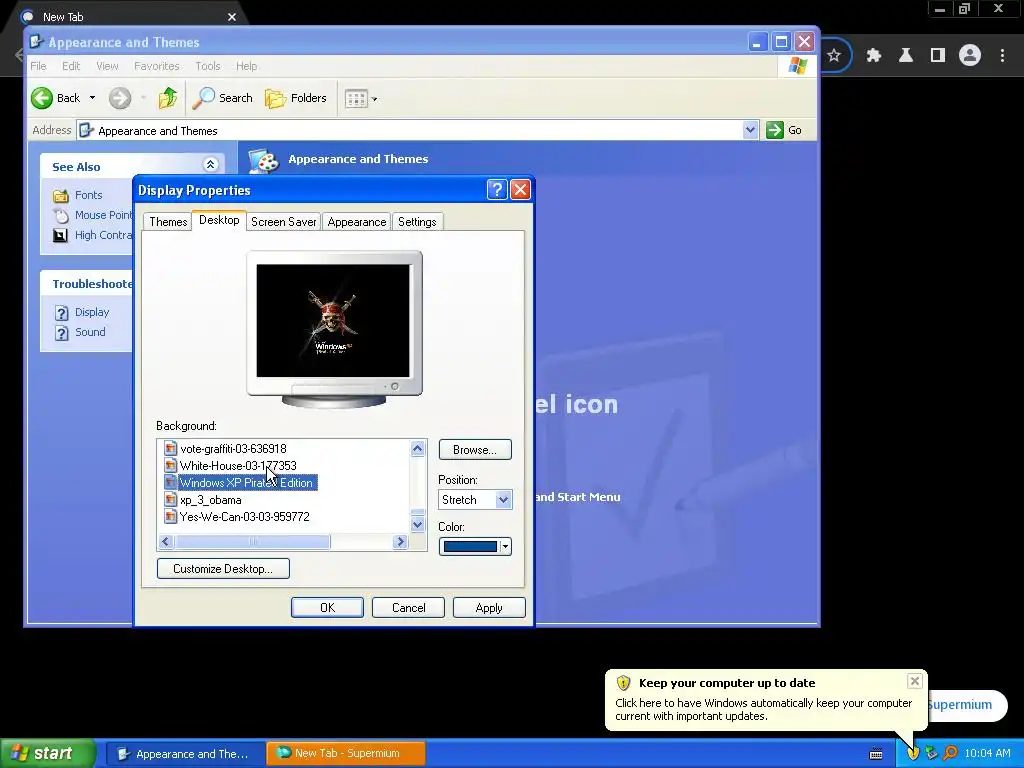This screenshot has width=1024, height=768.
Task: Click the Chrome extensions puzzle icon
Action: [874, 56]
